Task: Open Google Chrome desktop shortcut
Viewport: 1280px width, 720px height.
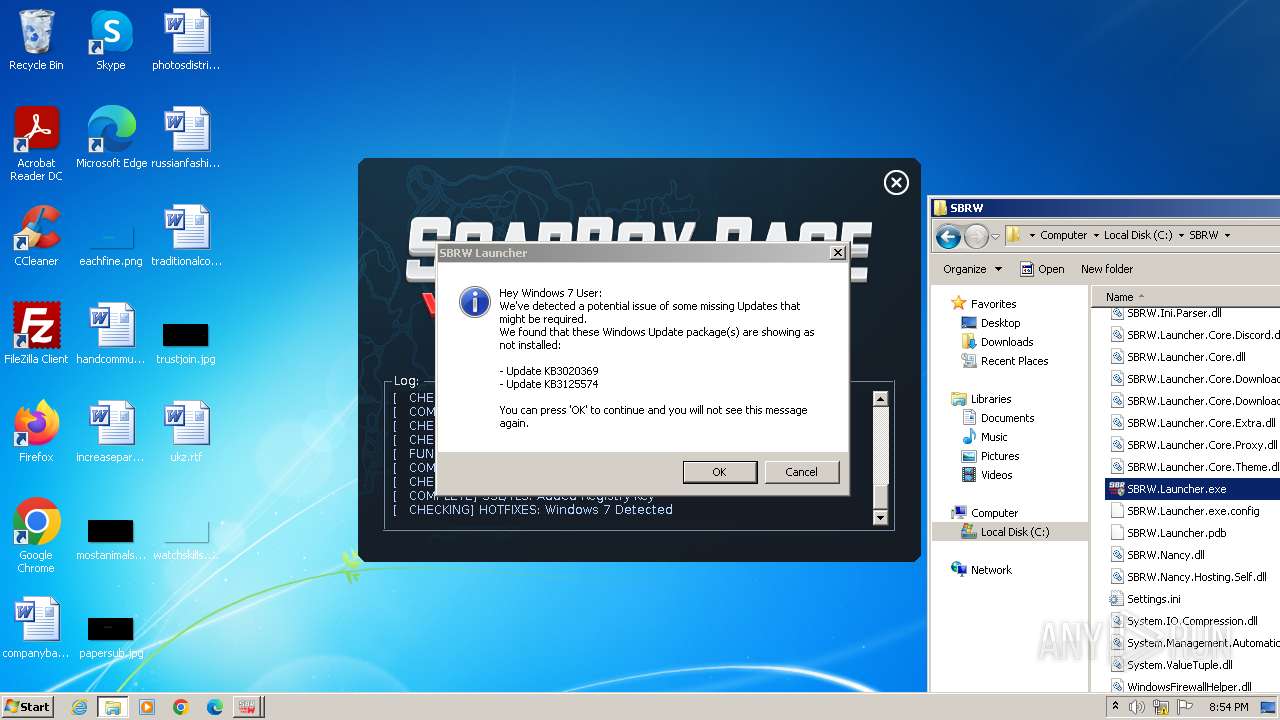Action: pyautogui.click(x=36, y=536)
